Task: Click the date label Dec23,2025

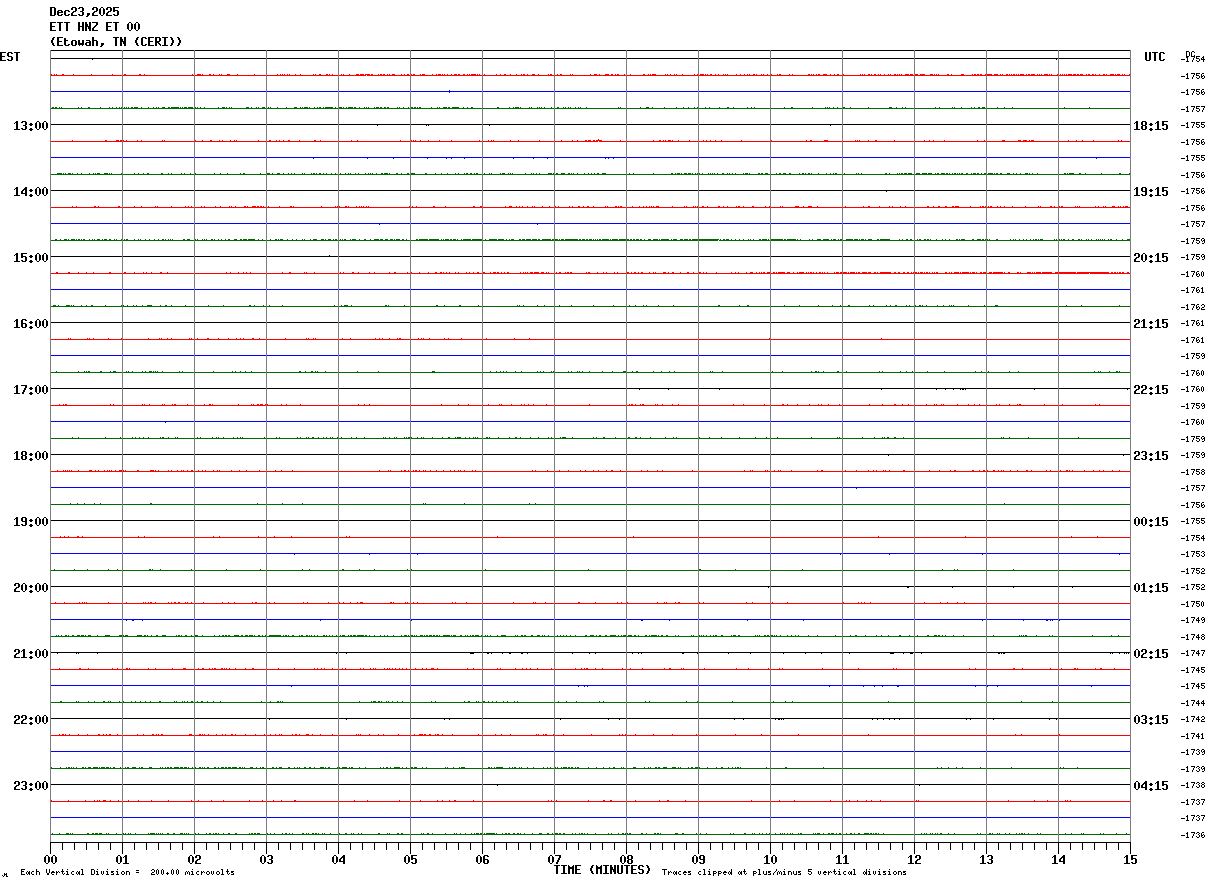Action: (x=84, y=12)
